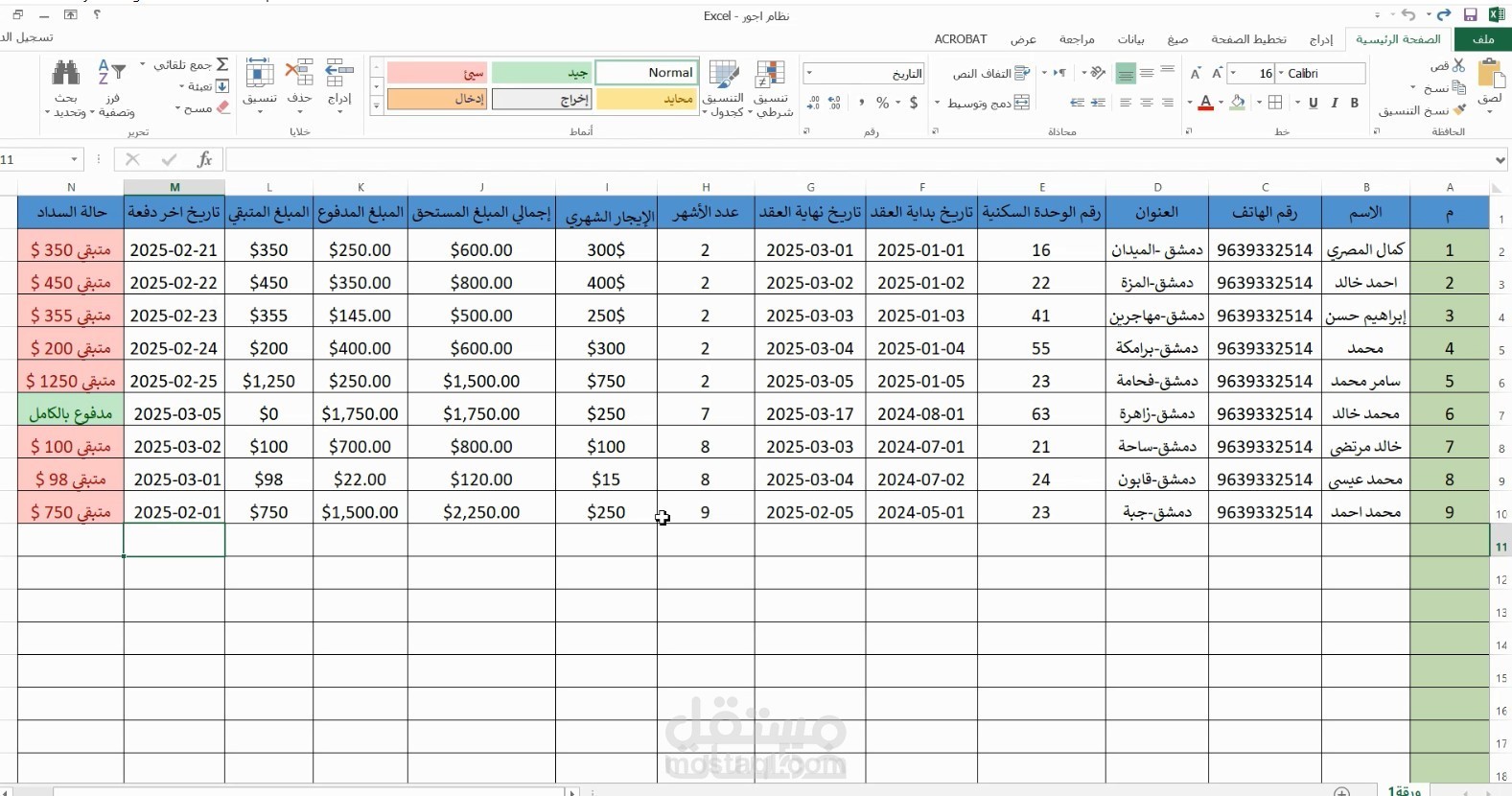The height and width of the screenshot is (796, 1512).
Task: Open the File (ملف) tab
Action: click(1483, 39)
